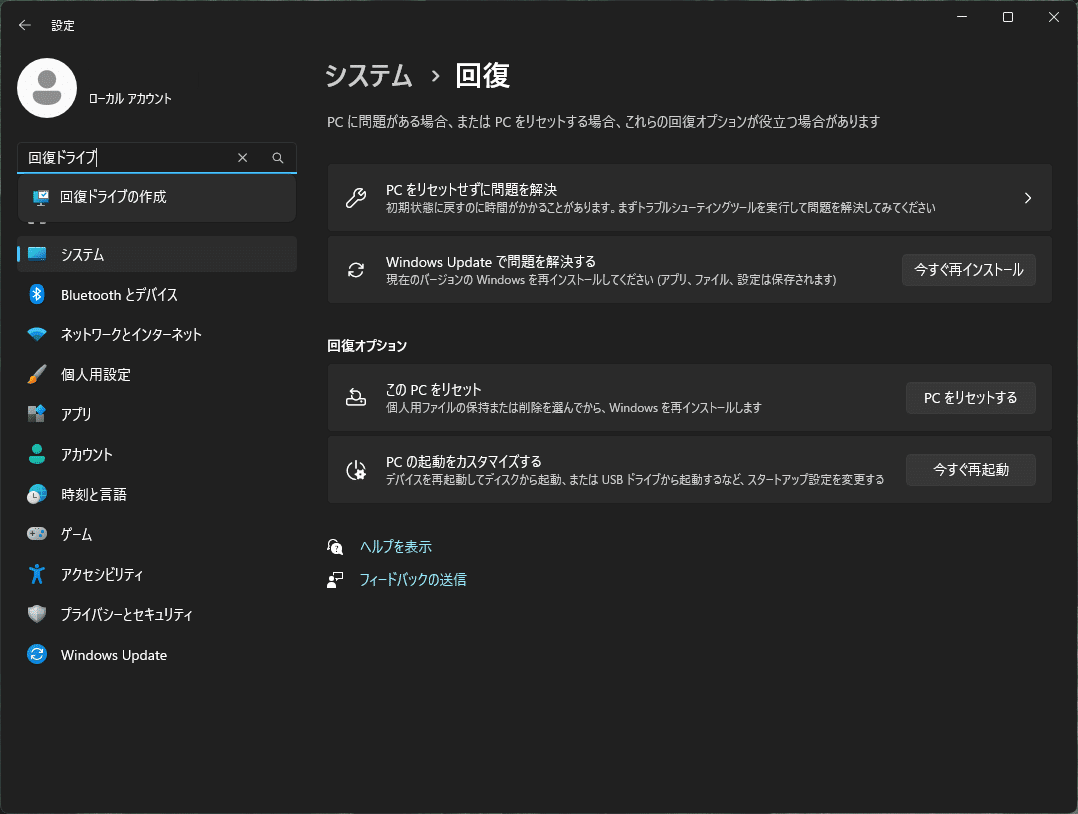Click the 回復 page title
1078x814 pixels.
point(482,76)
